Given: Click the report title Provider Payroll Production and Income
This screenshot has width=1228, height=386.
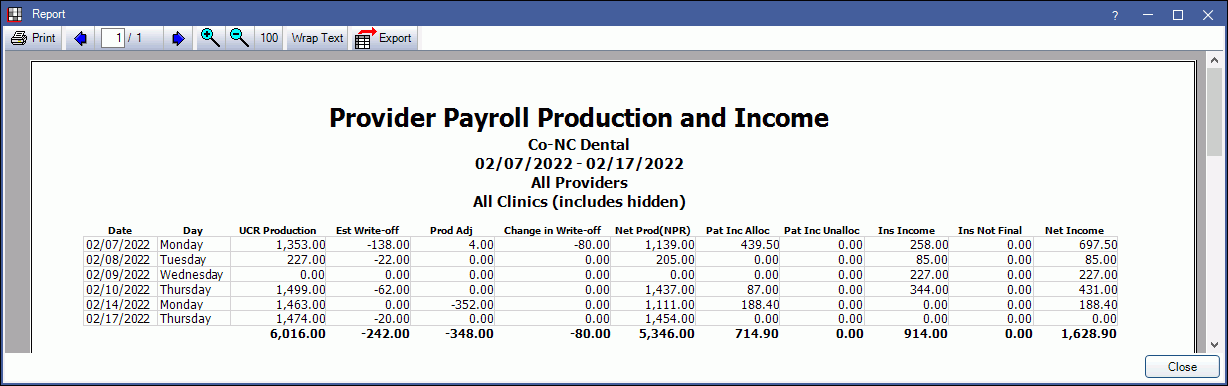Looking at the screenshot, I should (x=579, y=119).
